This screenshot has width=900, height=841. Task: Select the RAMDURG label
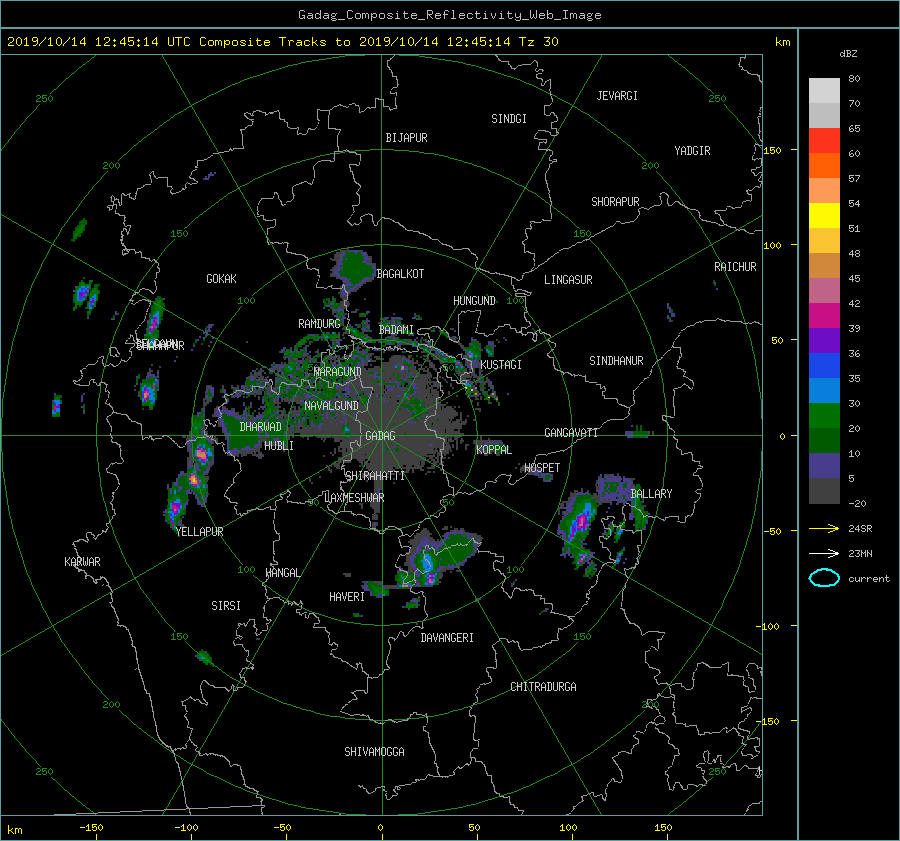click(319, 324)
